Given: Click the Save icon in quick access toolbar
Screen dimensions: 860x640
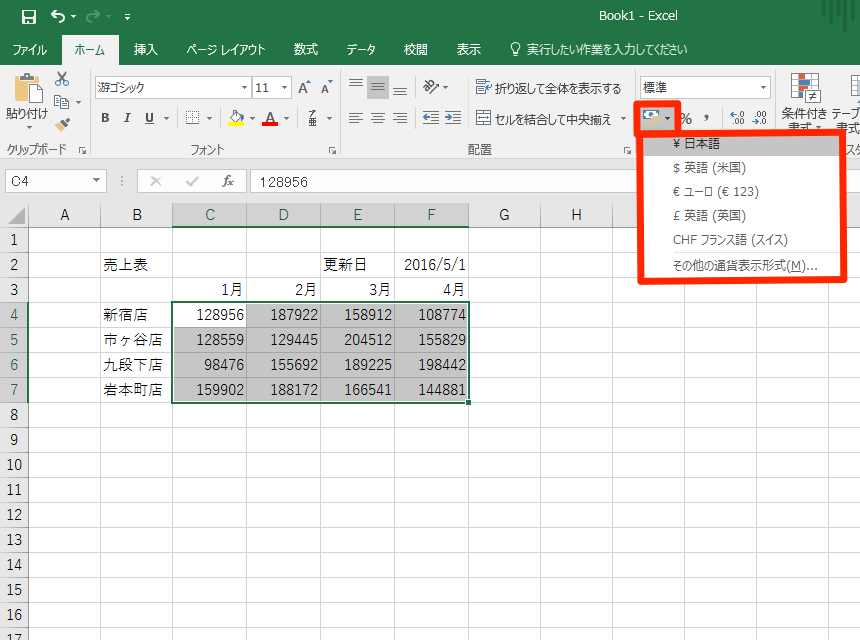Looking at the screenshot, I should pos(29,16).
